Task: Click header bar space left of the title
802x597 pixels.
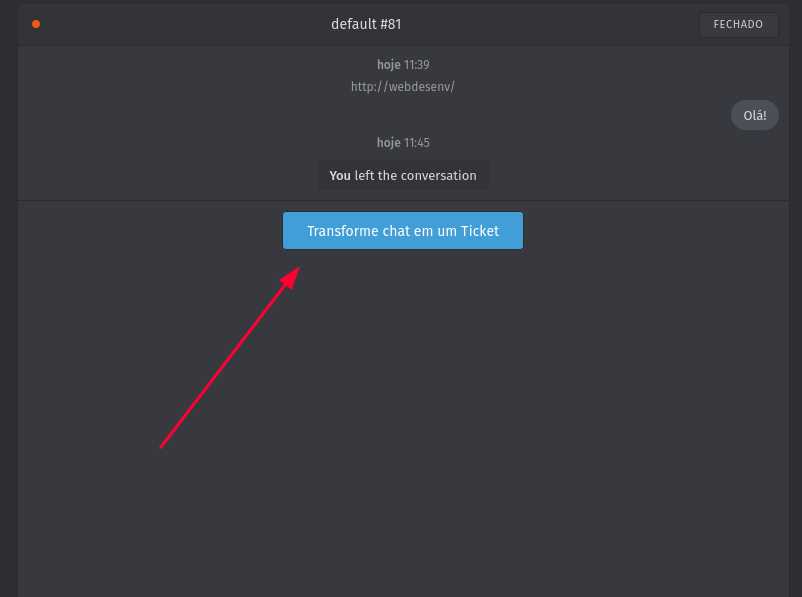Action: (180, 24)
